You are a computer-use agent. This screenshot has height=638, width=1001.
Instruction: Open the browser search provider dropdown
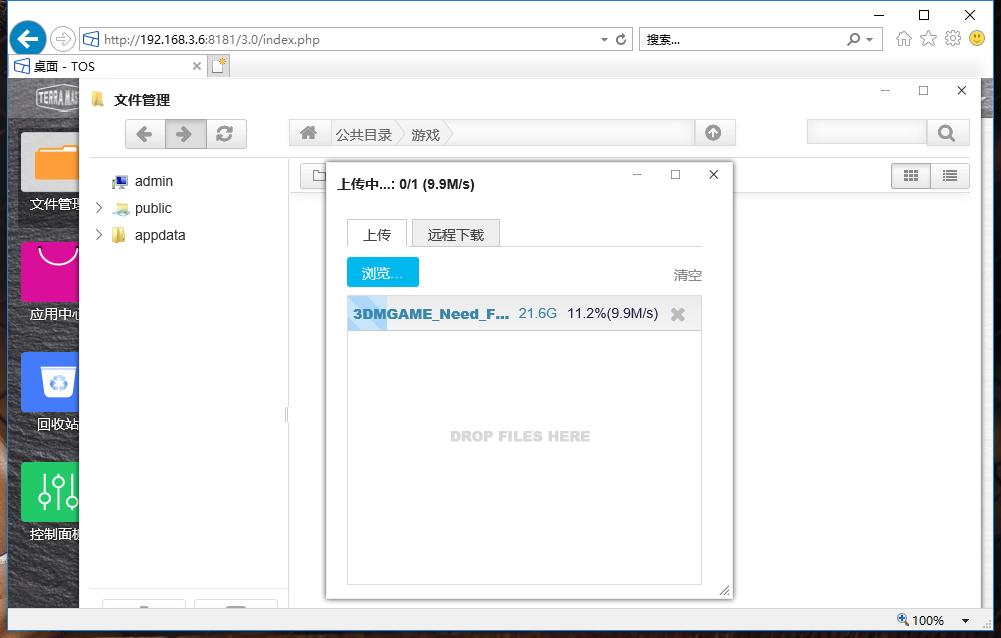coord(869,40)
